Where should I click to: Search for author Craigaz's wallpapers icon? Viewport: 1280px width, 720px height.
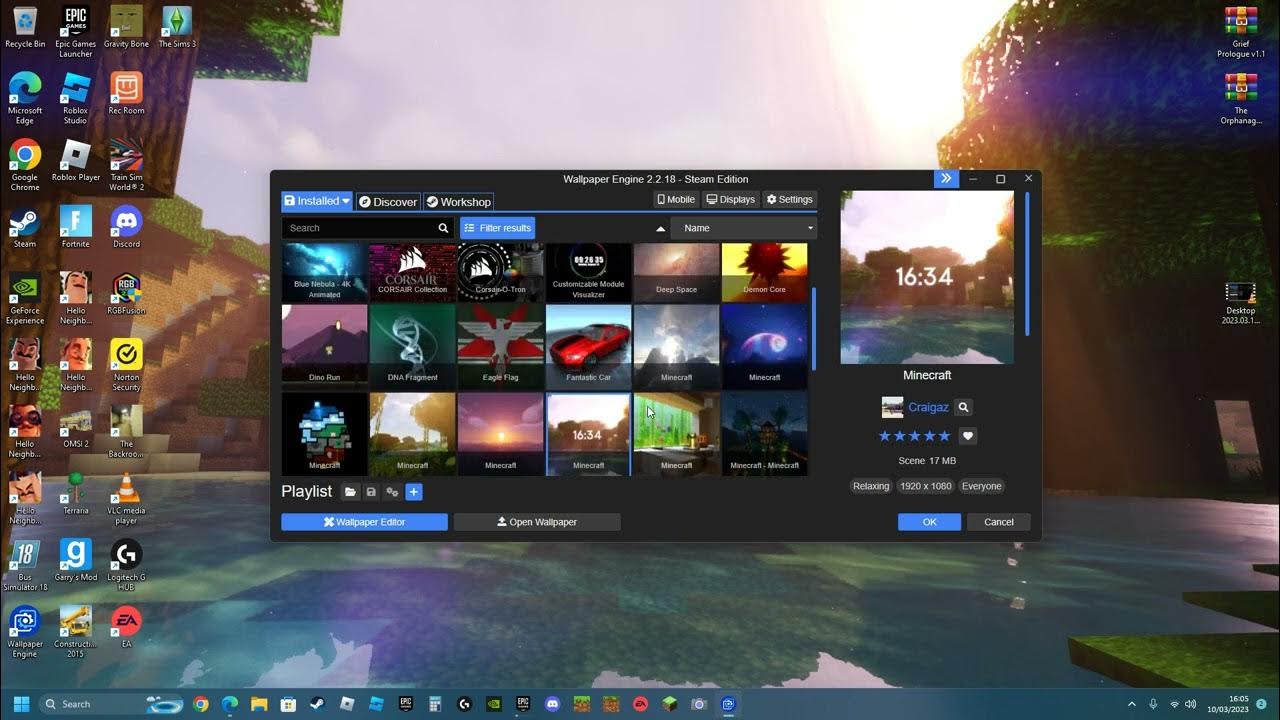pyautogui.click(x=963, y=407)
